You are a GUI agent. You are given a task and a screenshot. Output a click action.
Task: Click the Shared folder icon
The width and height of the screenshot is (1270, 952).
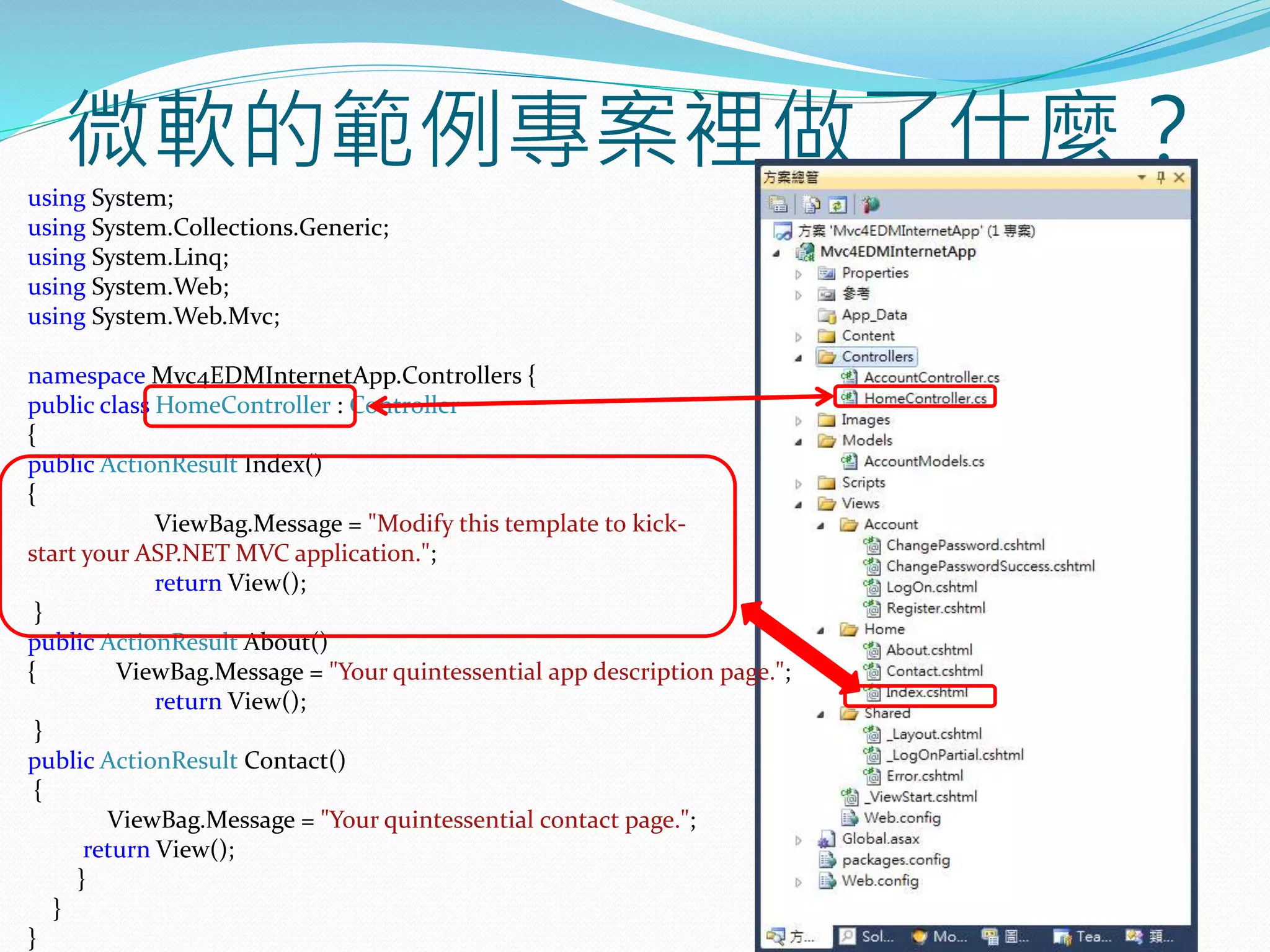(x=849, y=713)
